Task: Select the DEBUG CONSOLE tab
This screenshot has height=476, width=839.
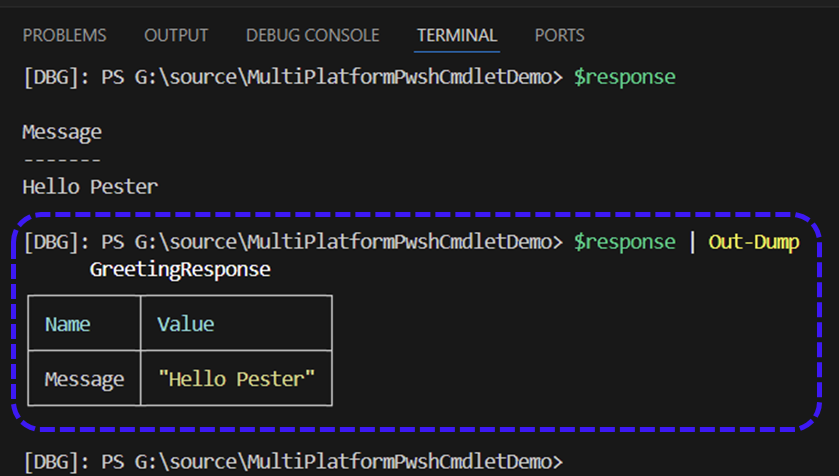Action: click(312, 35)
